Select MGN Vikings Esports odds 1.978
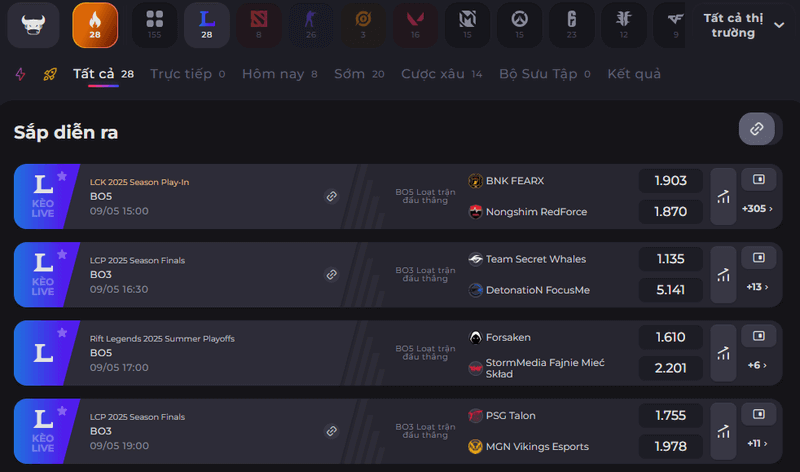This screenshot has height=472, width=800. point(671,446)
